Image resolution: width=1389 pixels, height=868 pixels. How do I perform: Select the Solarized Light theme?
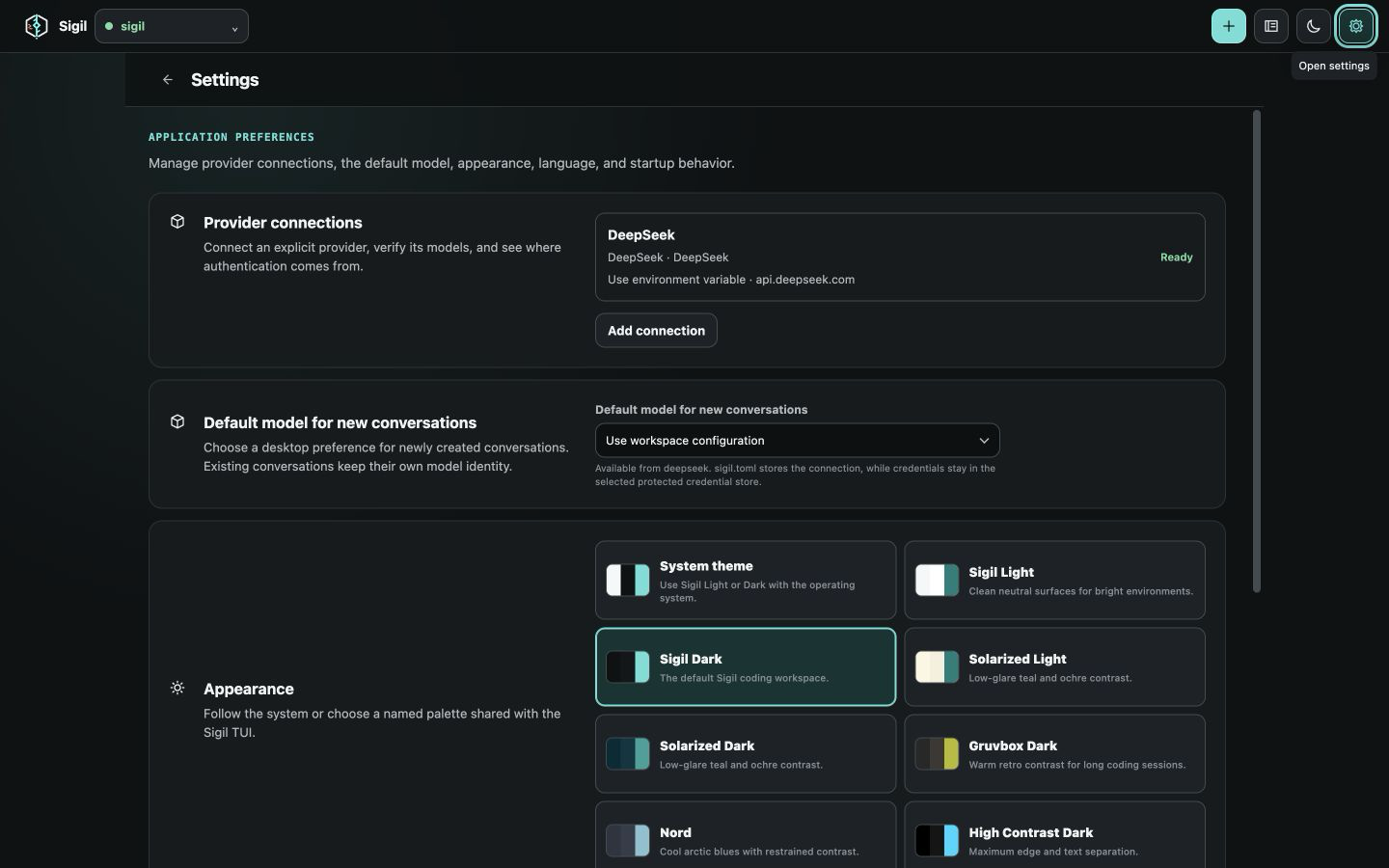tap(1054, 666)
